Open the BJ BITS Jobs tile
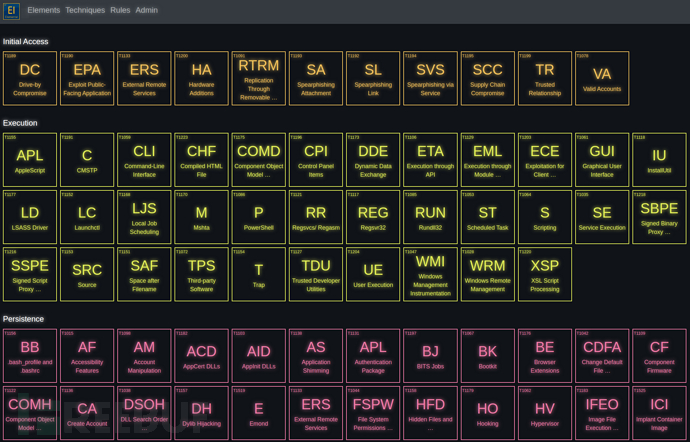 click(x=430, y=356)
